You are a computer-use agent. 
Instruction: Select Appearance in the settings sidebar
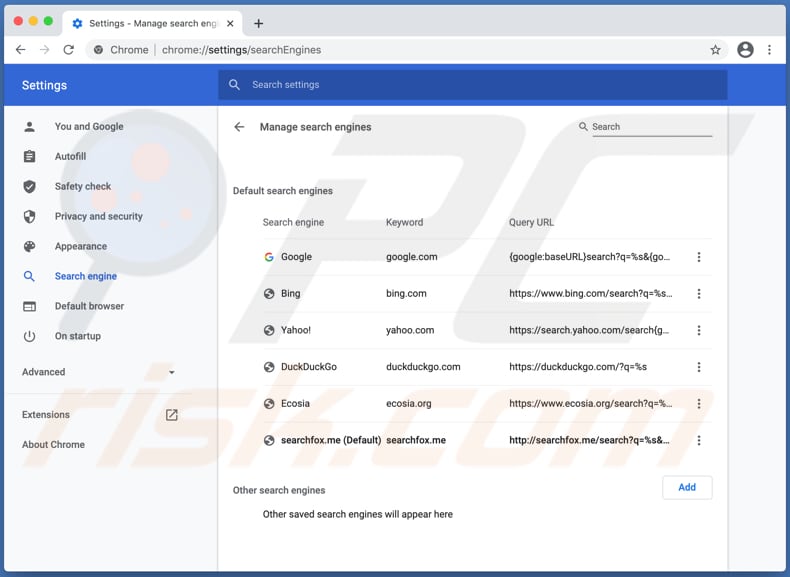pos(80,246)
